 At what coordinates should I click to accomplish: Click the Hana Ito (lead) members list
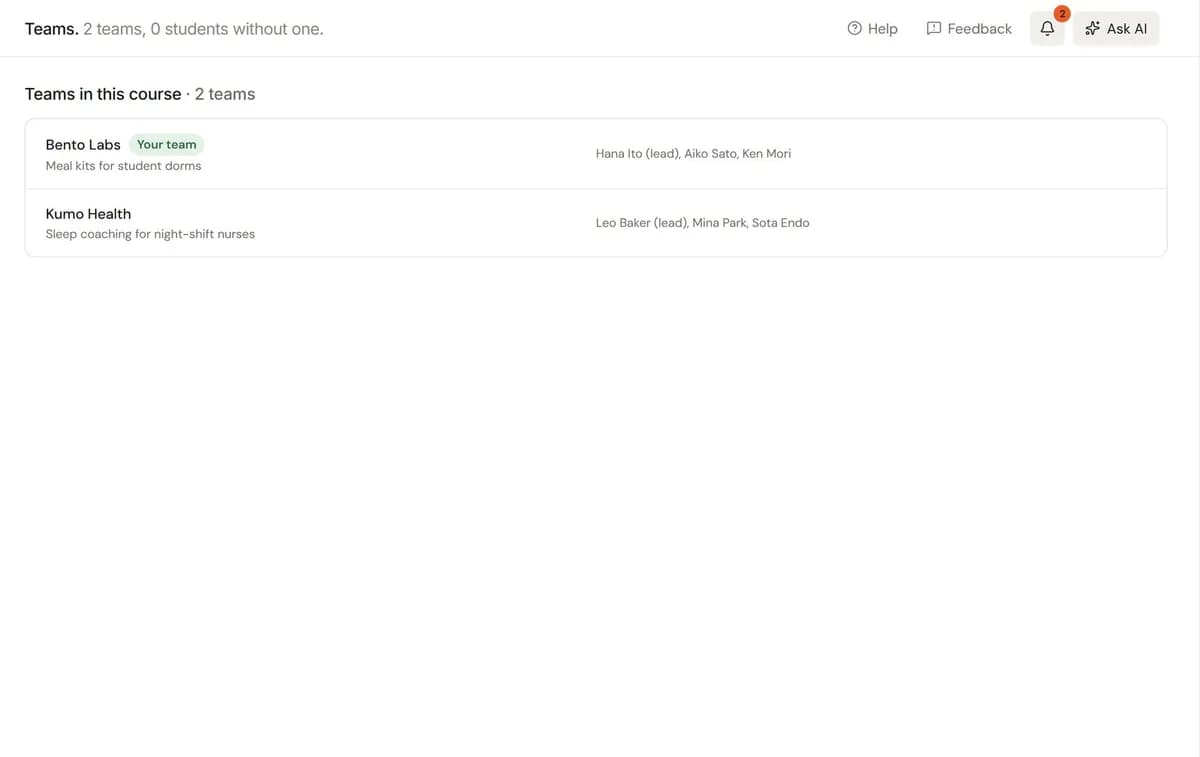pyautogui.click(x=693, y=154)
